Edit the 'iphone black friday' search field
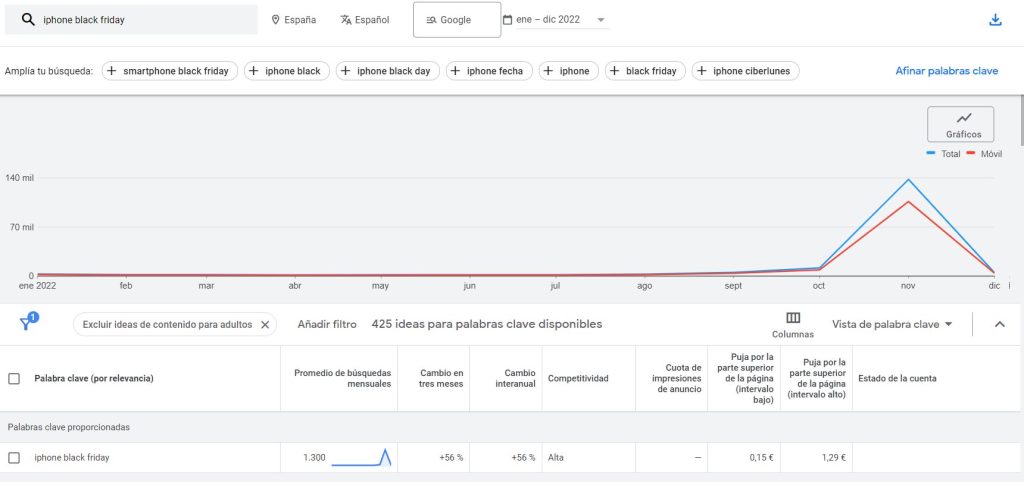Viewport: 1024px width, 482px height. coord(131,20)
